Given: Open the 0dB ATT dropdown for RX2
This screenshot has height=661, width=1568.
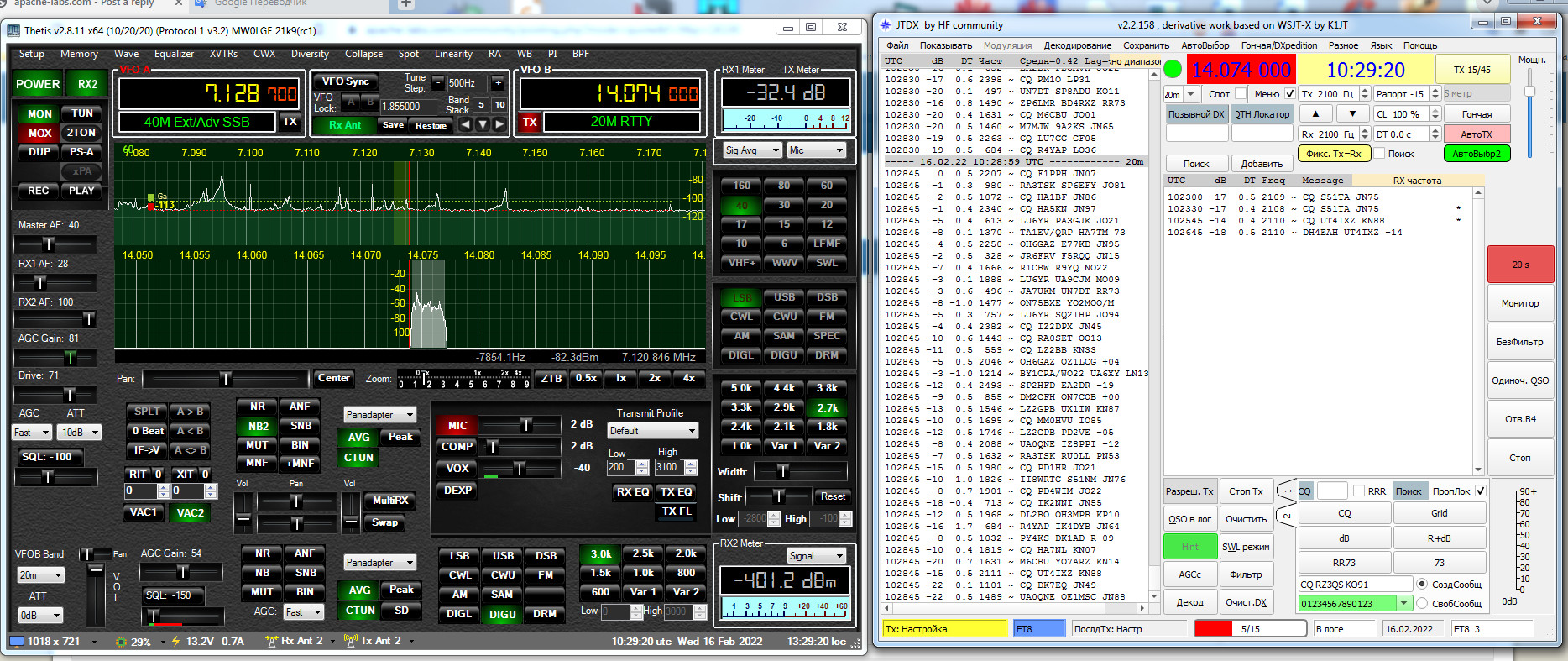Looking at the screenshot, I should click(41, 615).
